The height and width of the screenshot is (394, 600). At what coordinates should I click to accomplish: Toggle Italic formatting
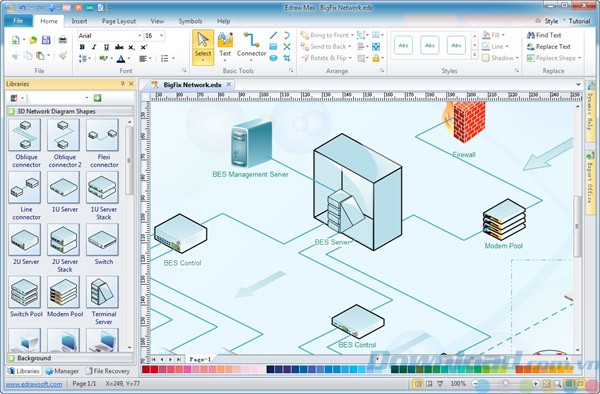94,47
